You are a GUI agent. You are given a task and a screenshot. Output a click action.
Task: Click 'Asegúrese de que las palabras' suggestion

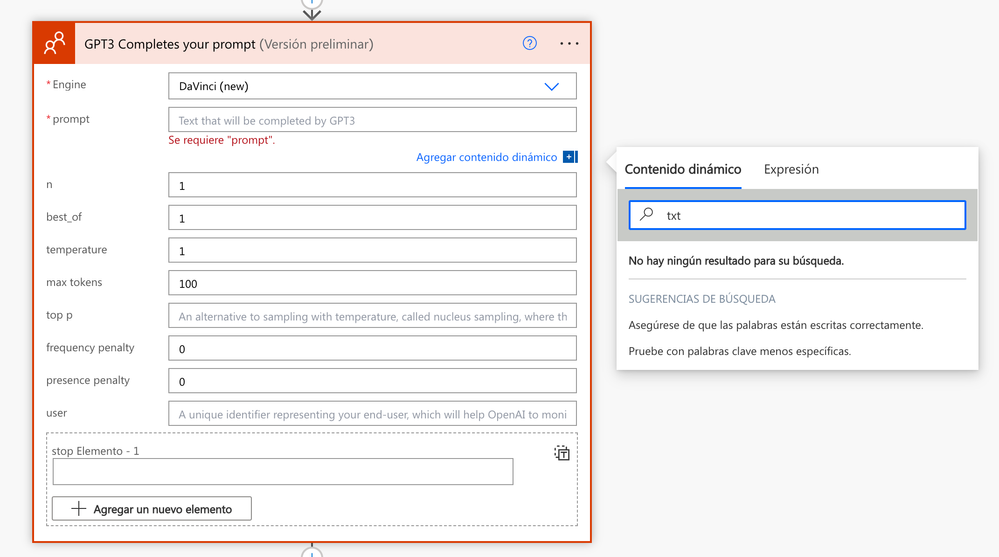[x=775, y=325]
